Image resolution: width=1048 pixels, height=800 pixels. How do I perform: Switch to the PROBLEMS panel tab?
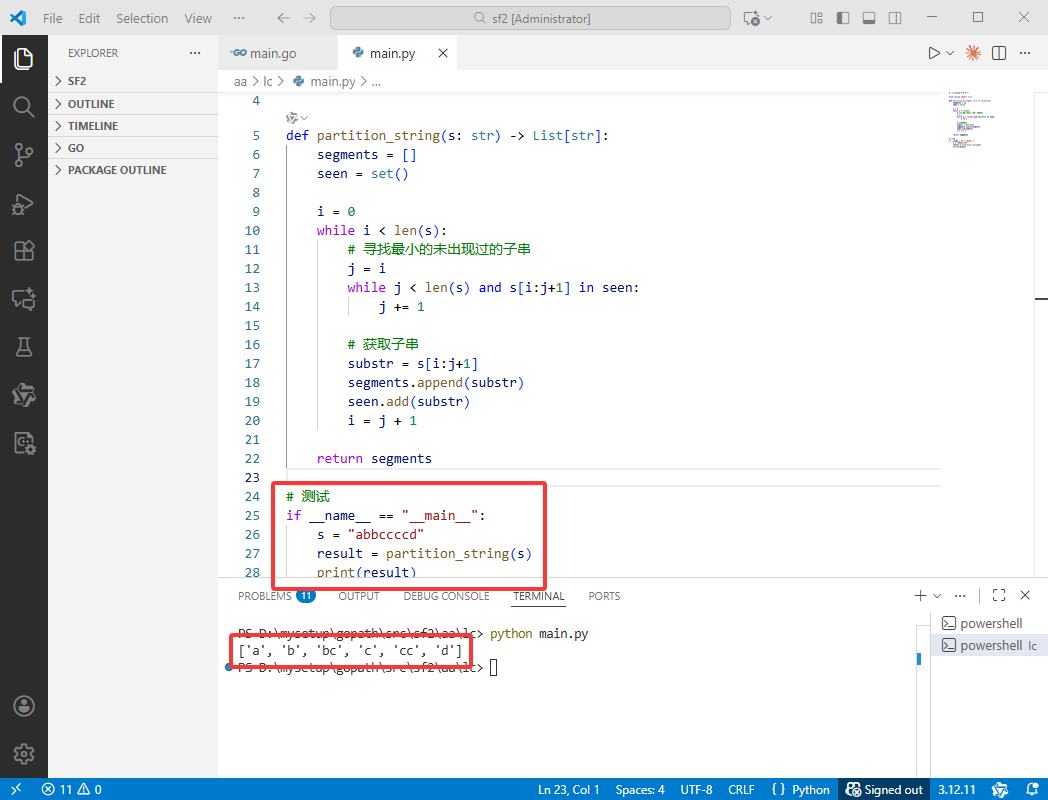pos(276,595)
